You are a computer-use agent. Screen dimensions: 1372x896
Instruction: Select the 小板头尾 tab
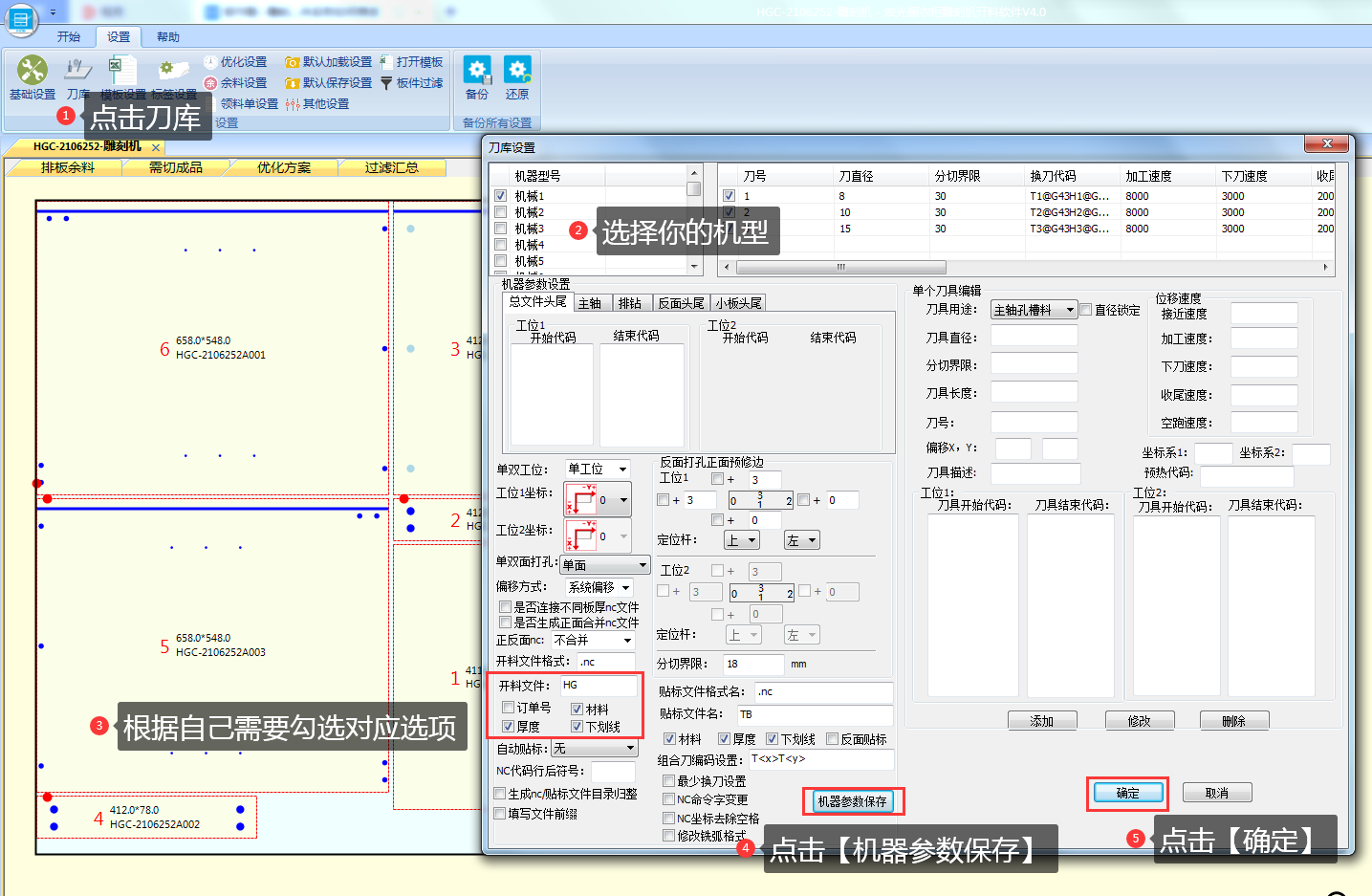click(x=738, y=303)
